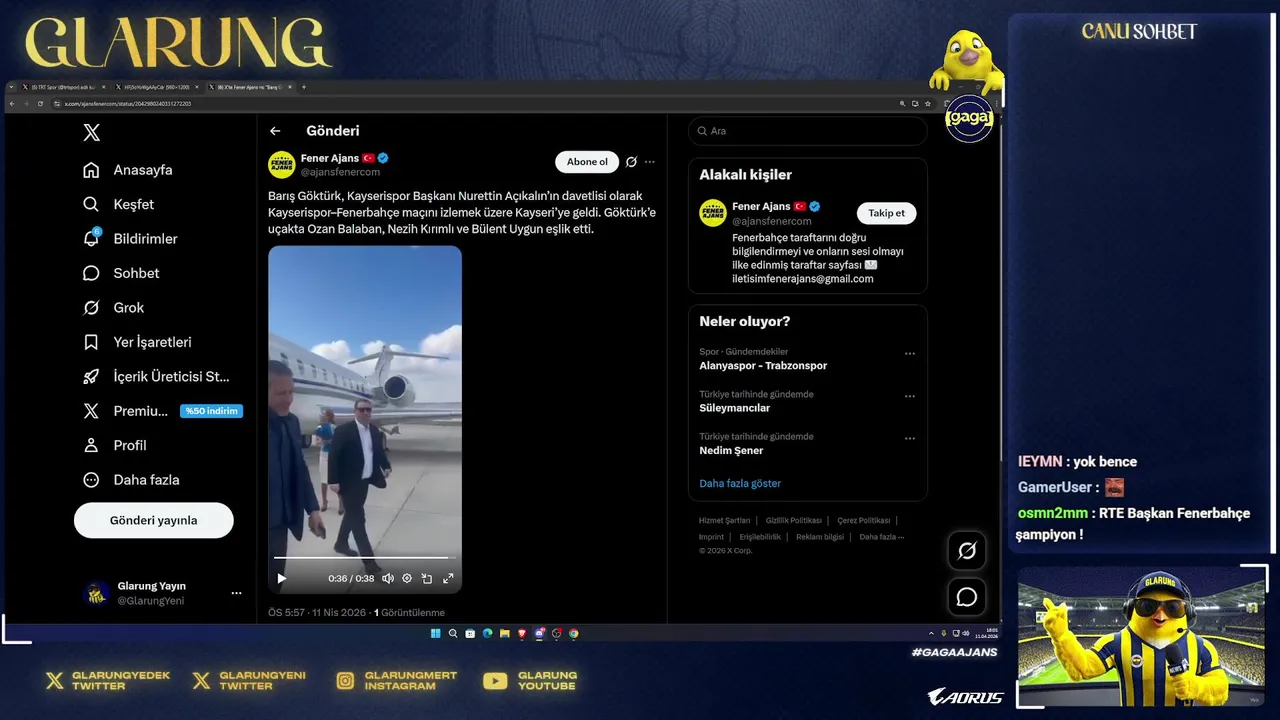
Task: Open Alanyaspor - Trabzonspor trend
Action: click(763, 366)
